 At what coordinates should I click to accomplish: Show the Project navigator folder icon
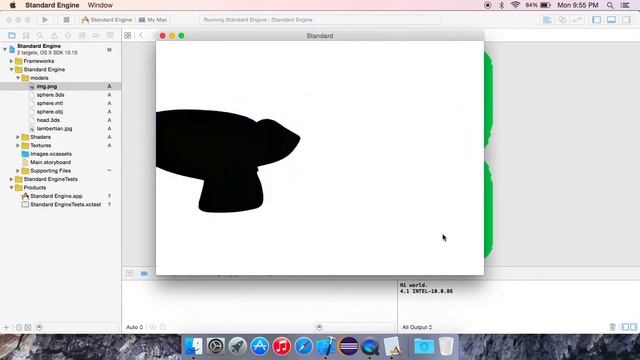[12, 36]
